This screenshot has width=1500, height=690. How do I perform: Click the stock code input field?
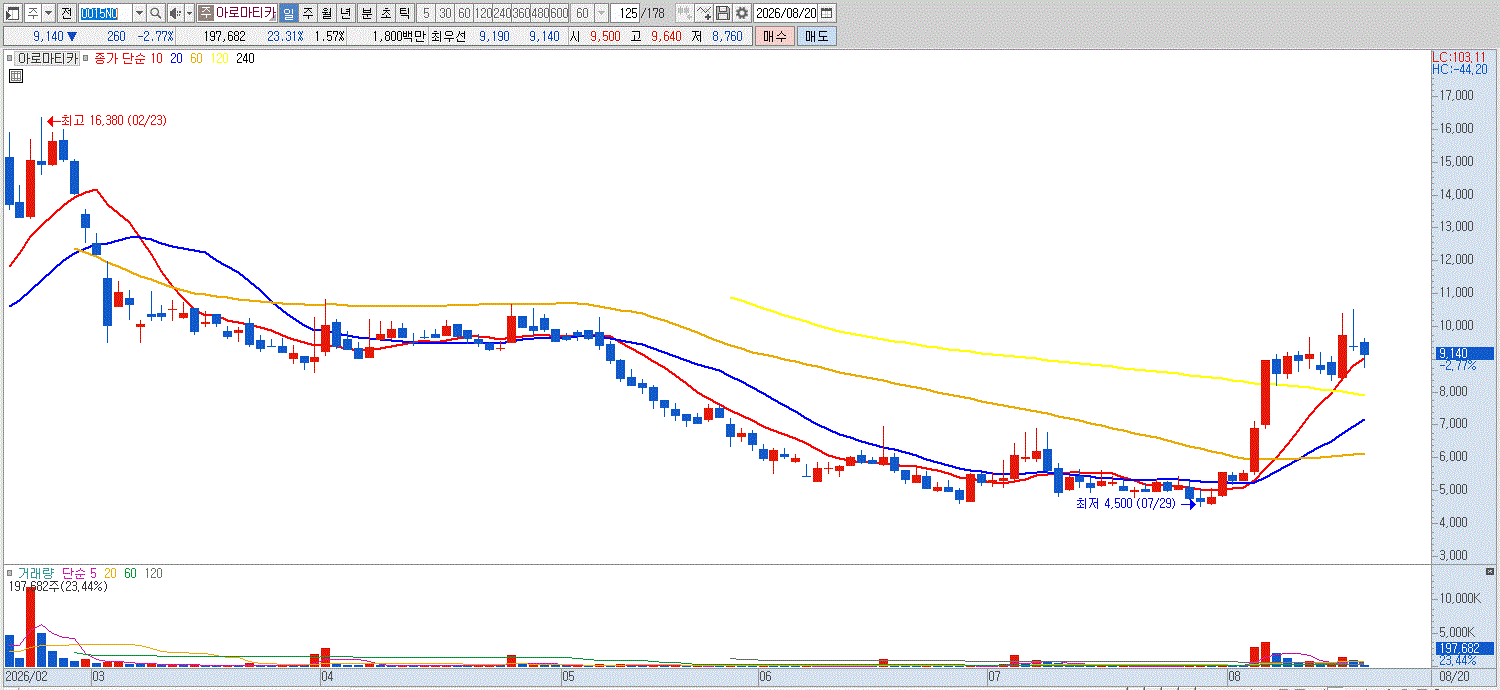[x=105, y=13]
